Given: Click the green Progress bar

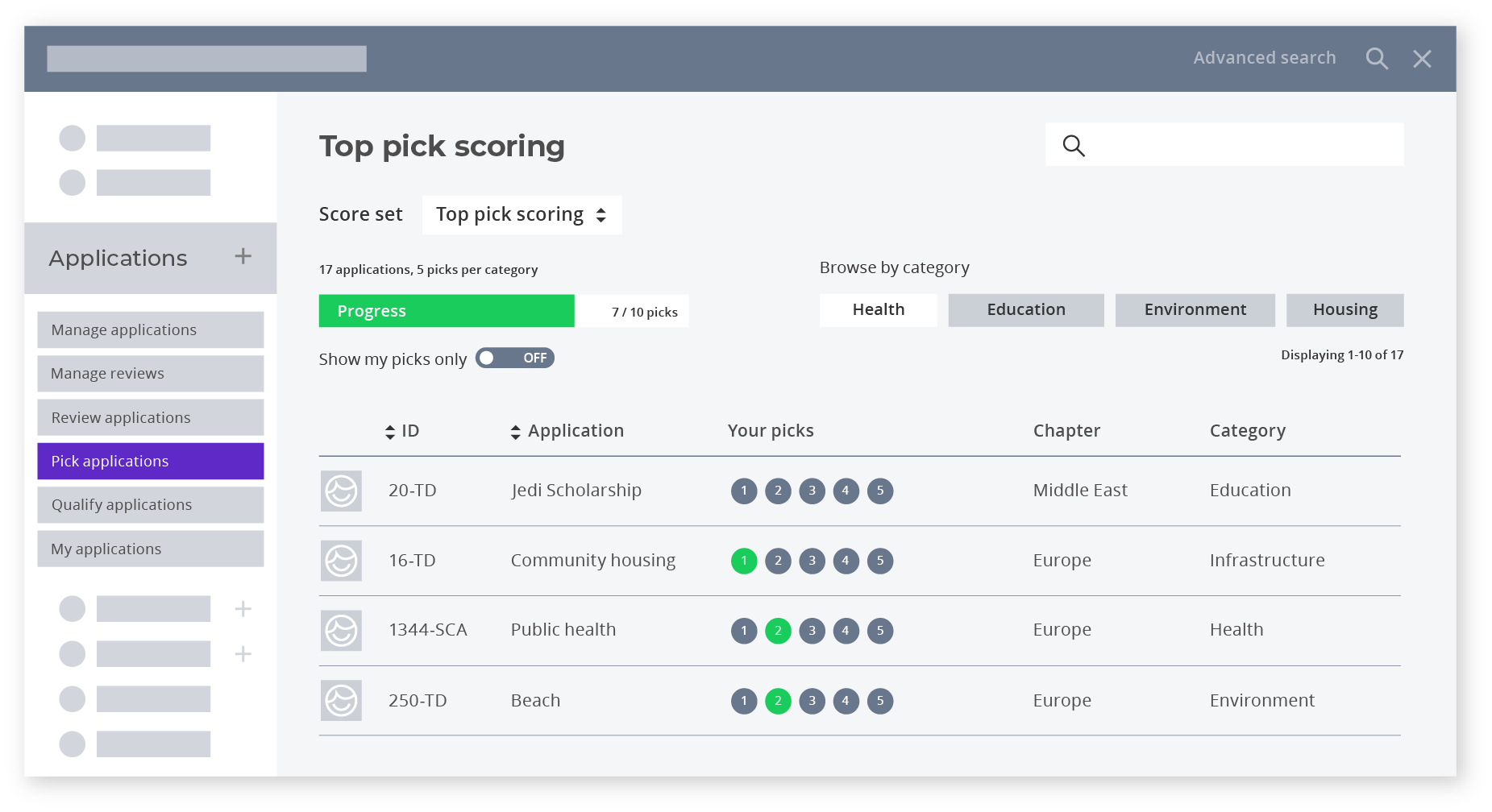Looking at the screenshot, I should point(447,311).
